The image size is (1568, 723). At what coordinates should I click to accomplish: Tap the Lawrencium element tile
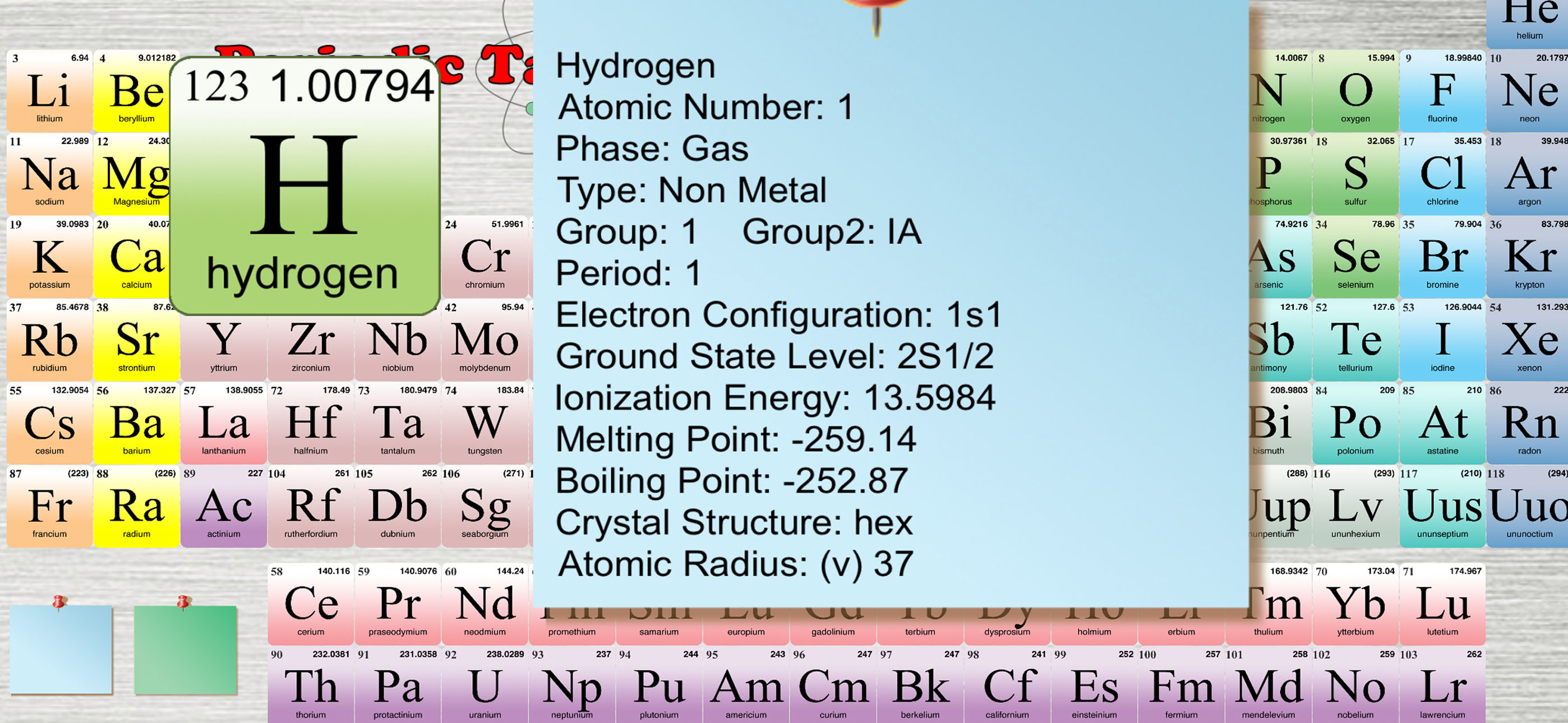coord(1442,685)
